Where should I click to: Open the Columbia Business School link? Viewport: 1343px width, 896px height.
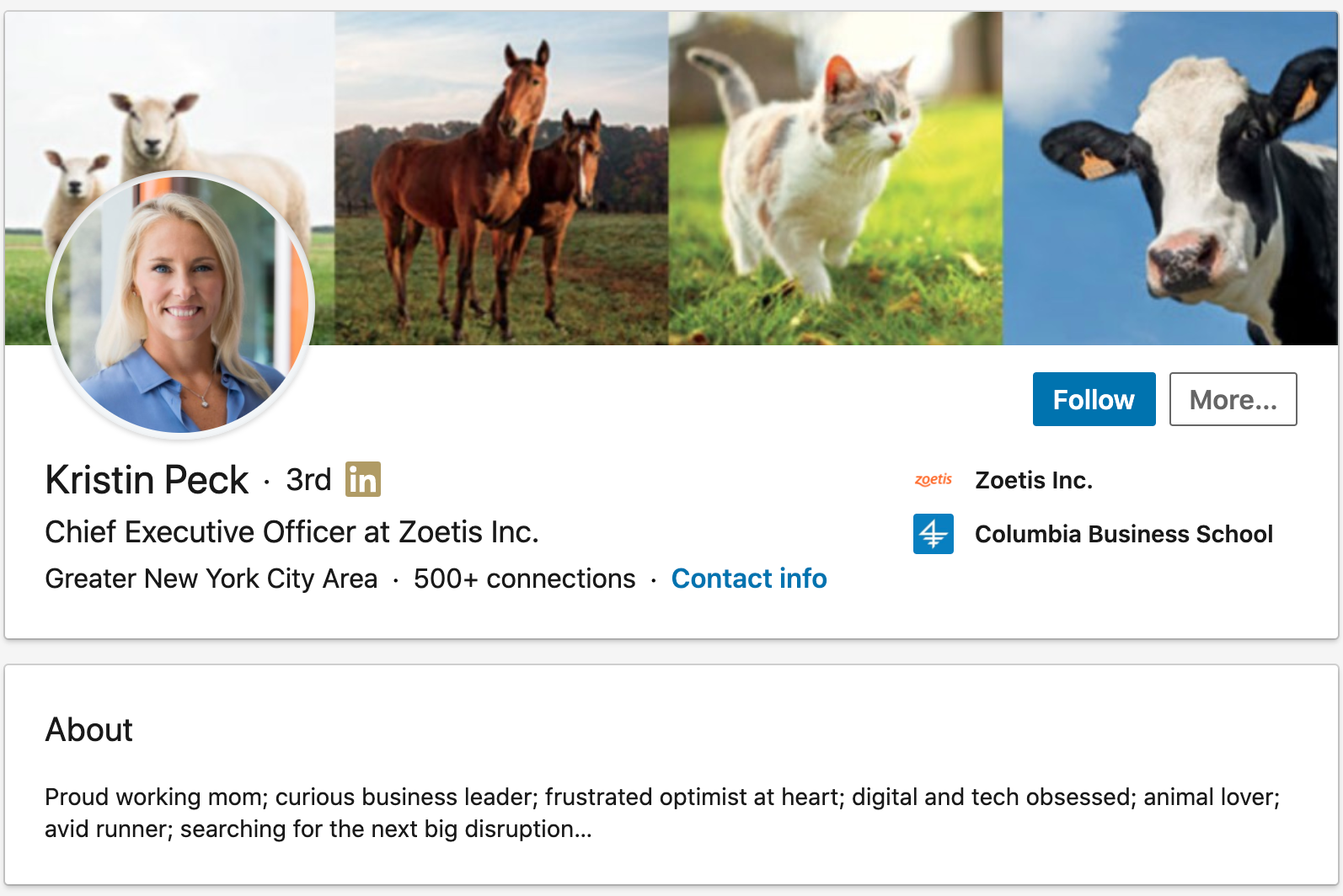pyautogui.click(x=1124, y=534)
